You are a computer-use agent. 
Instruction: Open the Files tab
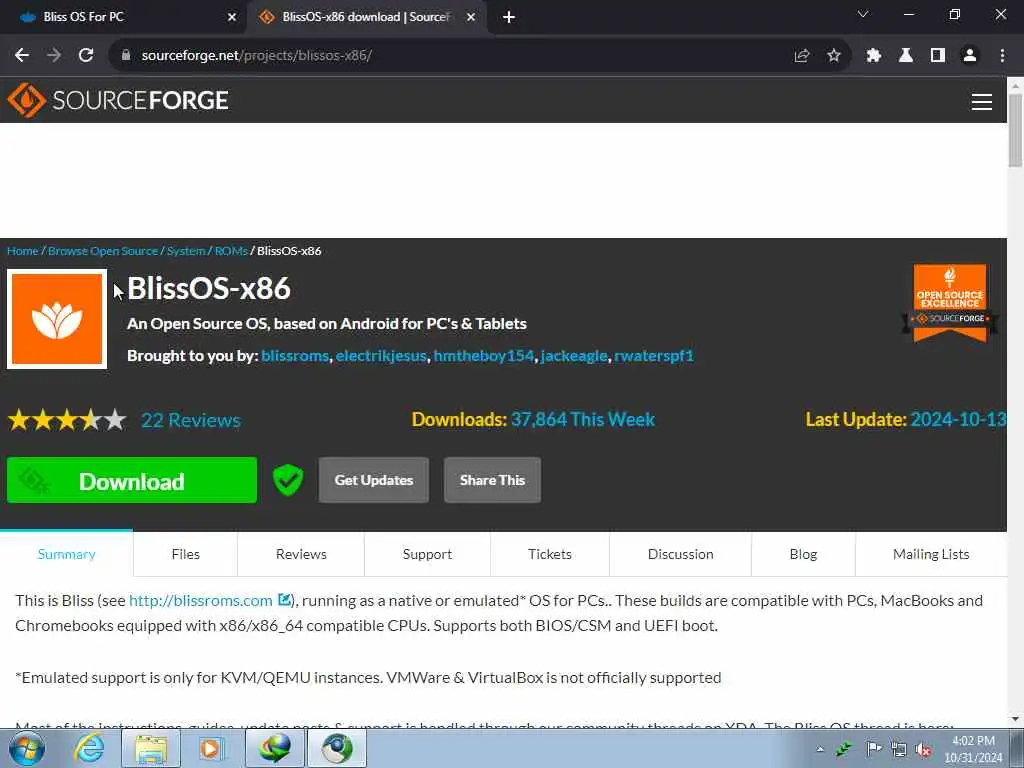[x=185, y=554]
